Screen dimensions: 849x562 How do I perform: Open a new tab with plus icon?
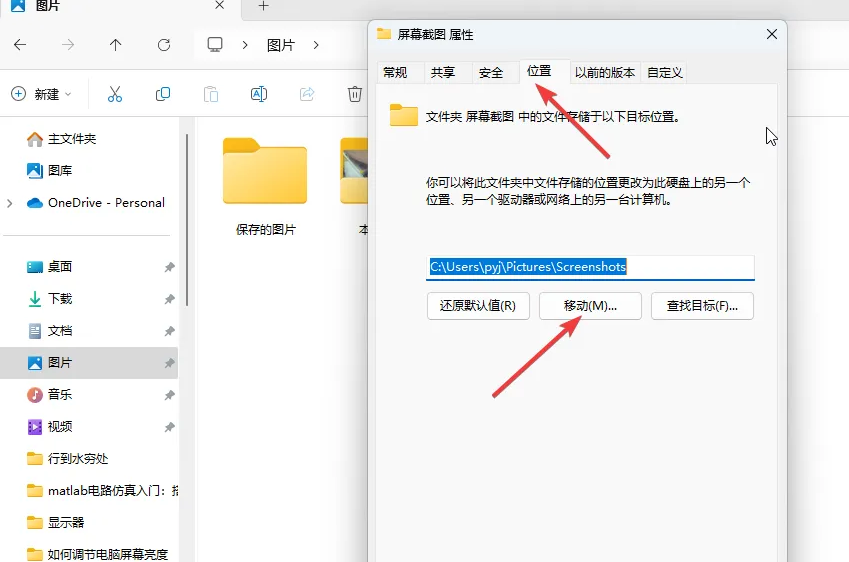(264, 6)
